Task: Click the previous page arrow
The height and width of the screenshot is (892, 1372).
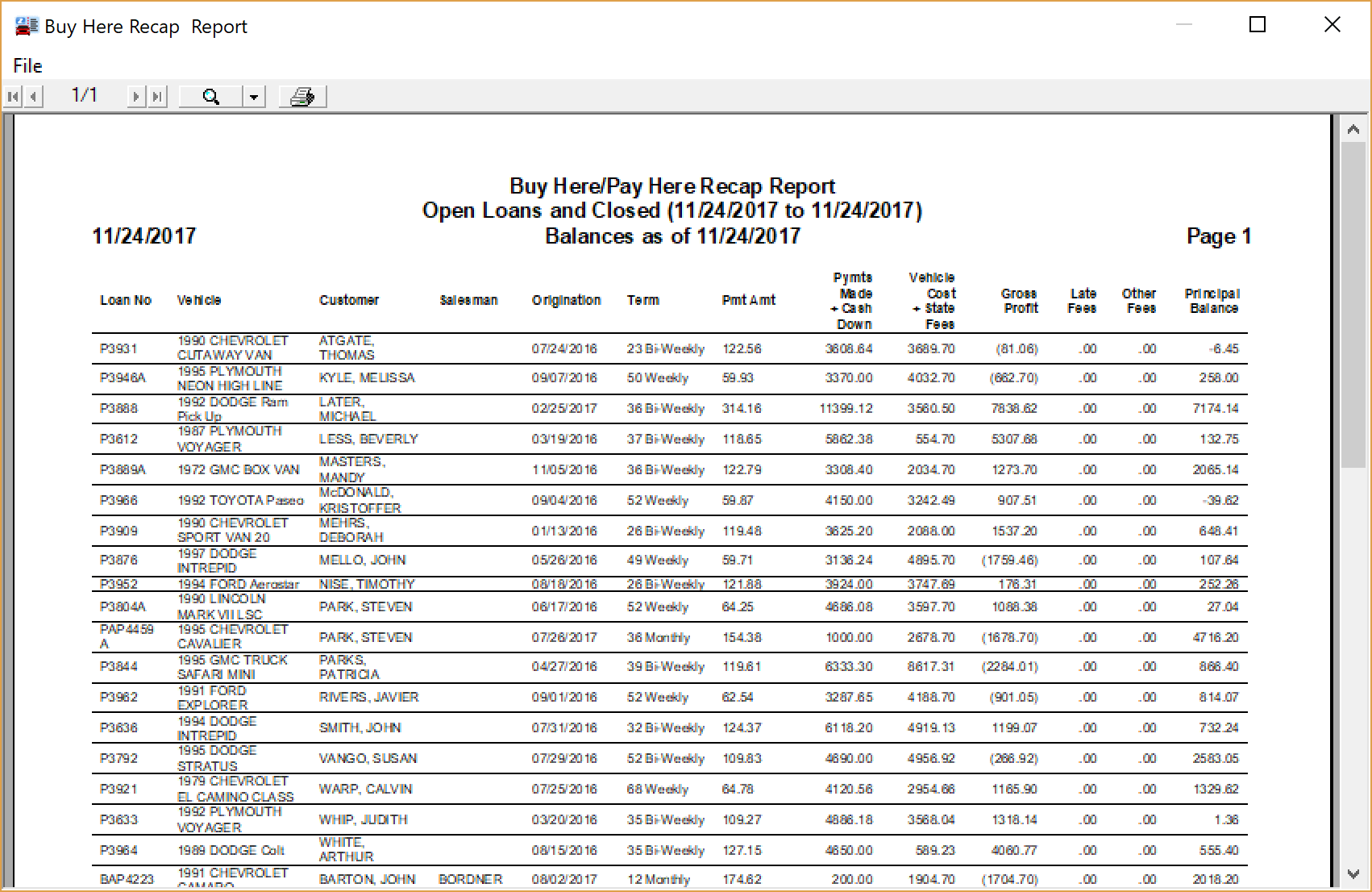Action: tap(33, 97)
